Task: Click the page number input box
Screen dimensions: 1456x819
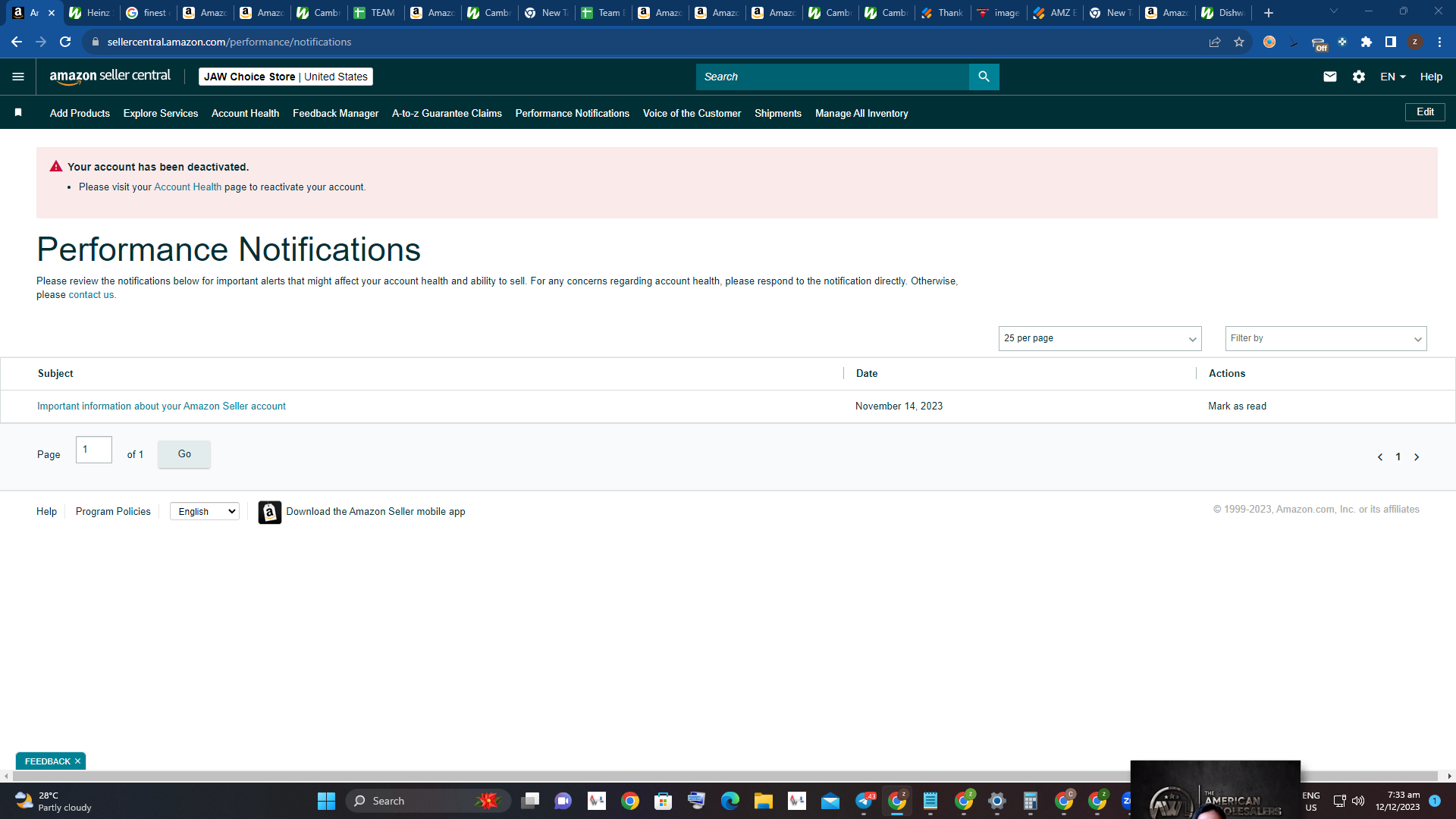Action: pyautogui.click(x=94, y=450)
